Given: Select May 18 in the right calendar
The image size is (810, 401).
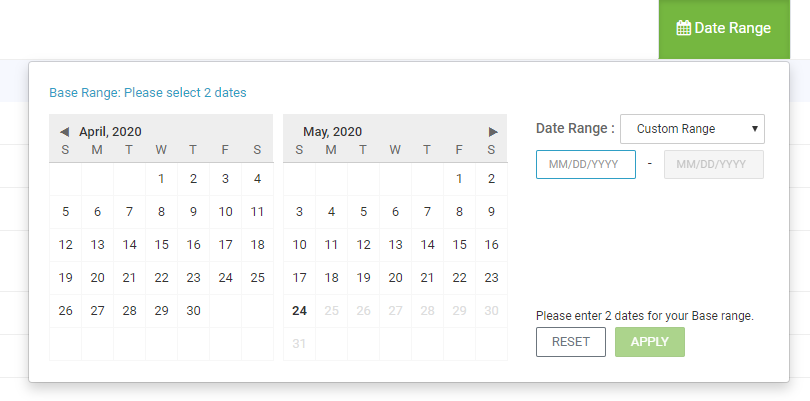Looking at the screenshot, I should pos(331,278).
